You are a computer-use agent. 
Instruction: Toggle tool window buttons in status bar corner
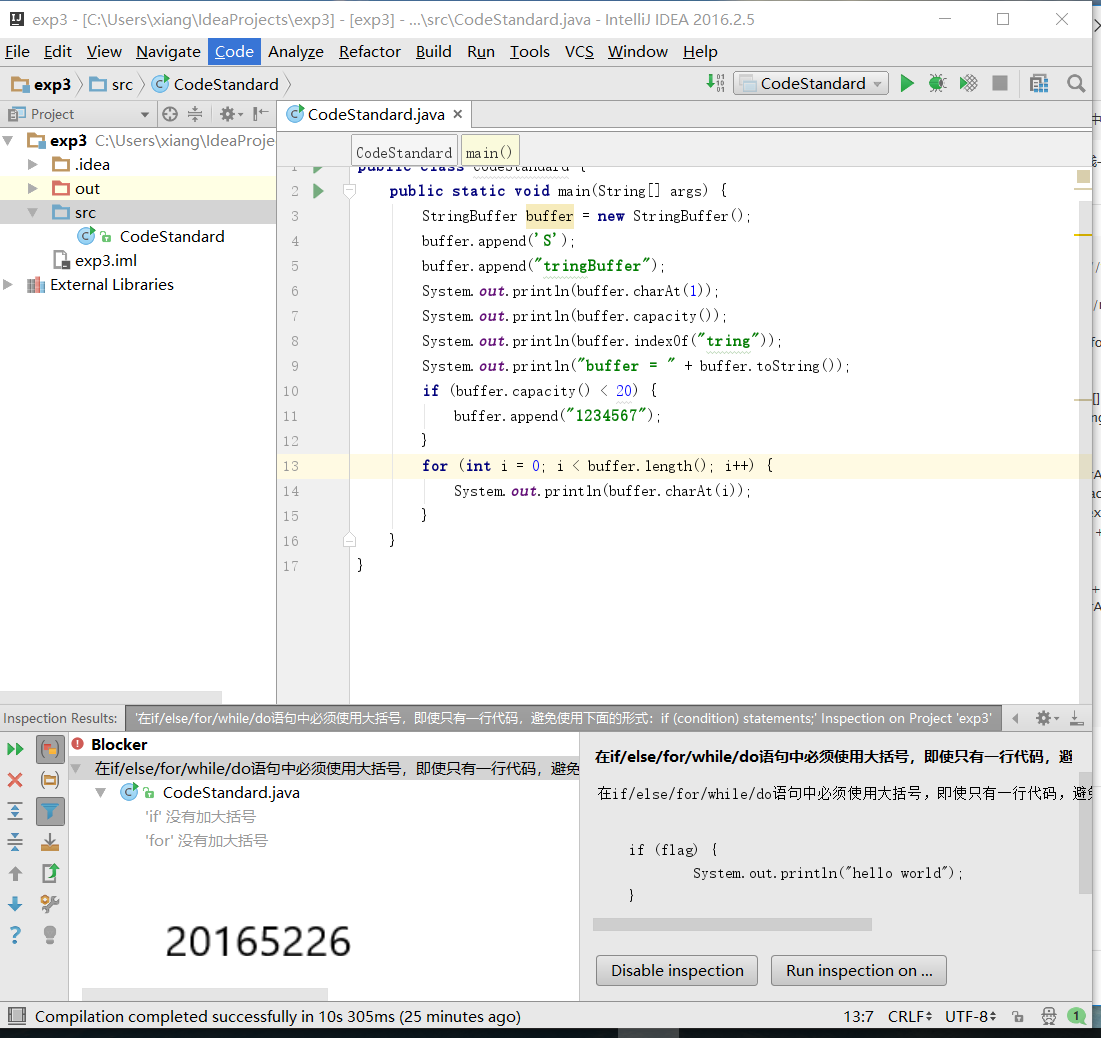click(x=17, y=1016)
